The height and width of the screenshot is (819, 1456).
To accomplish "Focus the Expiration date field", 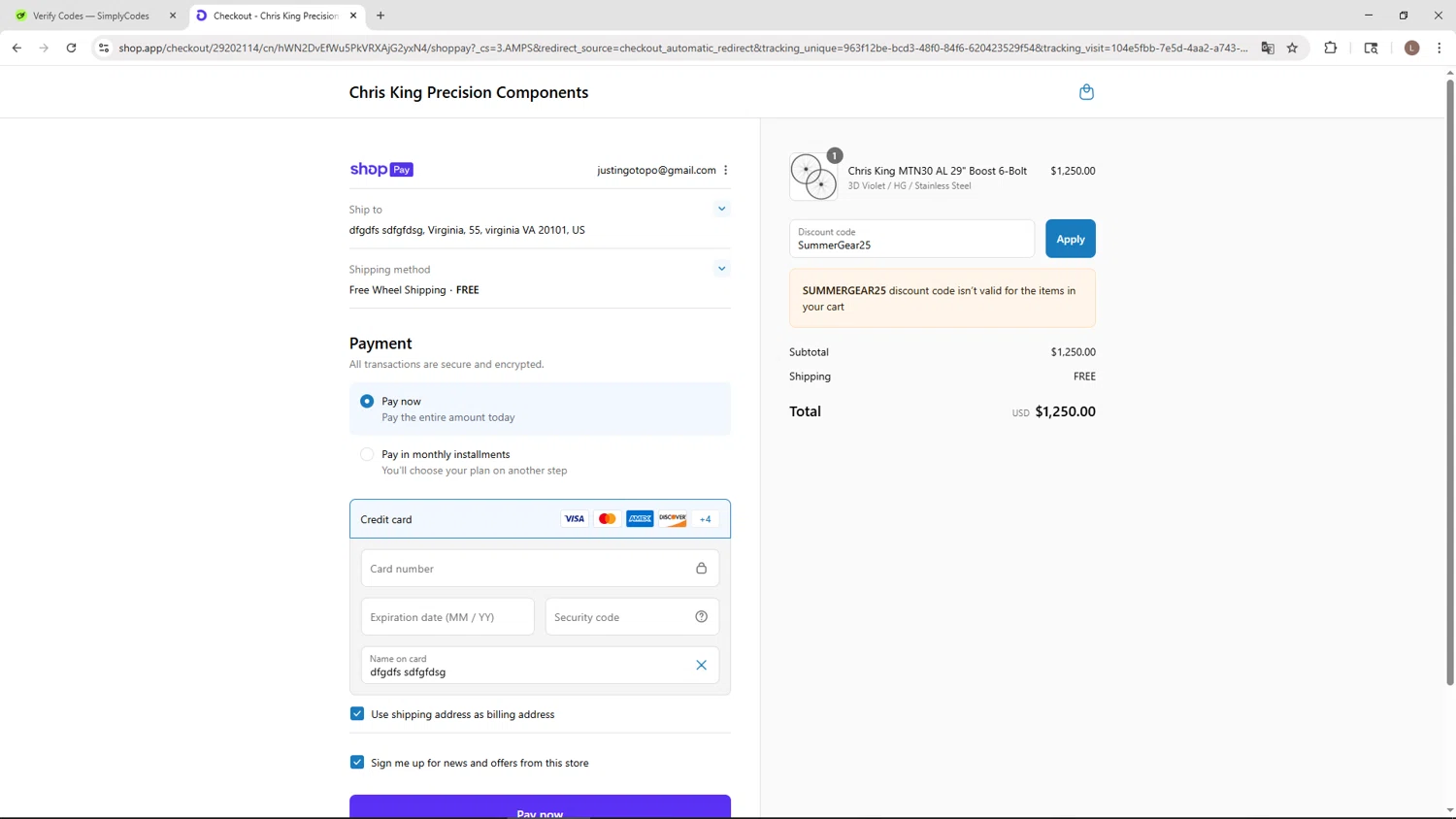I will click(447, 617).
